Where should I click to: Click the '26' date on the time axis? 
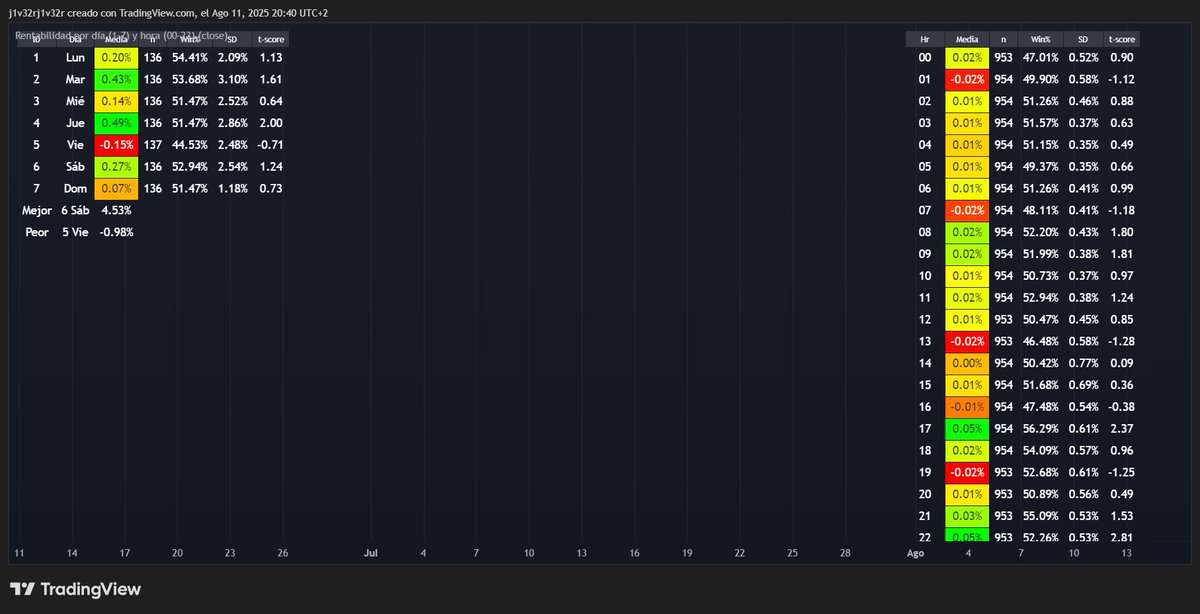(283, 552)
